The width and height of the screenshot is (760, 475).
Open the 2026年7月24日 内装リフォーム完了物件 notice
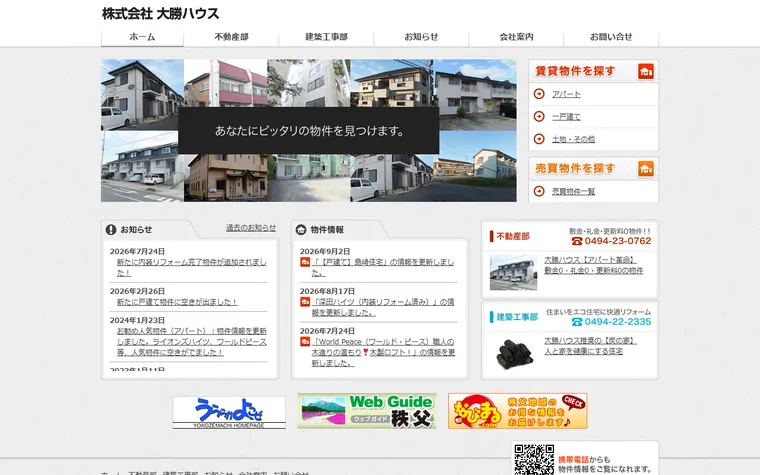(191, 268)
